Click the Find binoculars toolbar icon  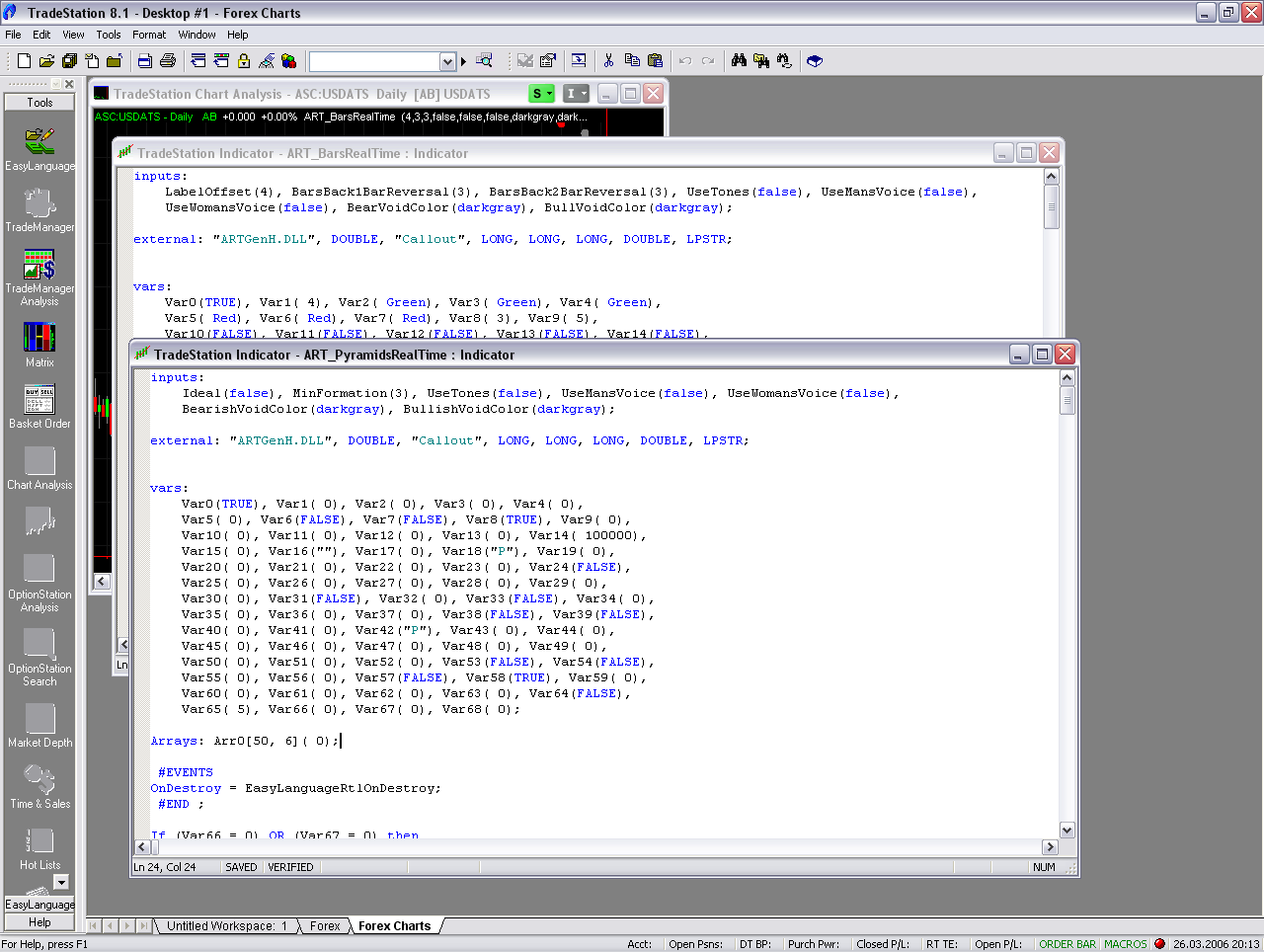point(739,61)
